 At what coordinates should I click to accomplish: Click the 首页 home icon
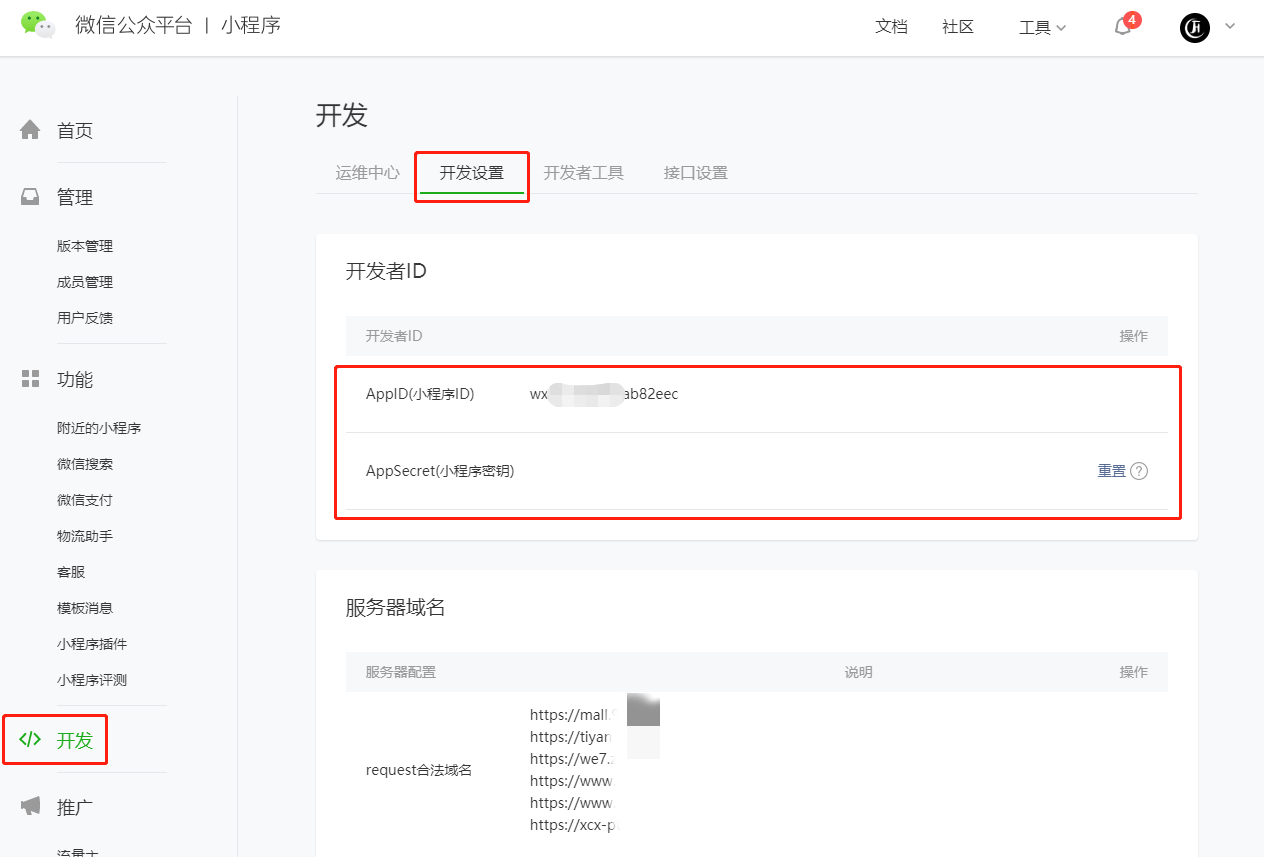click(x=31, y=130)
